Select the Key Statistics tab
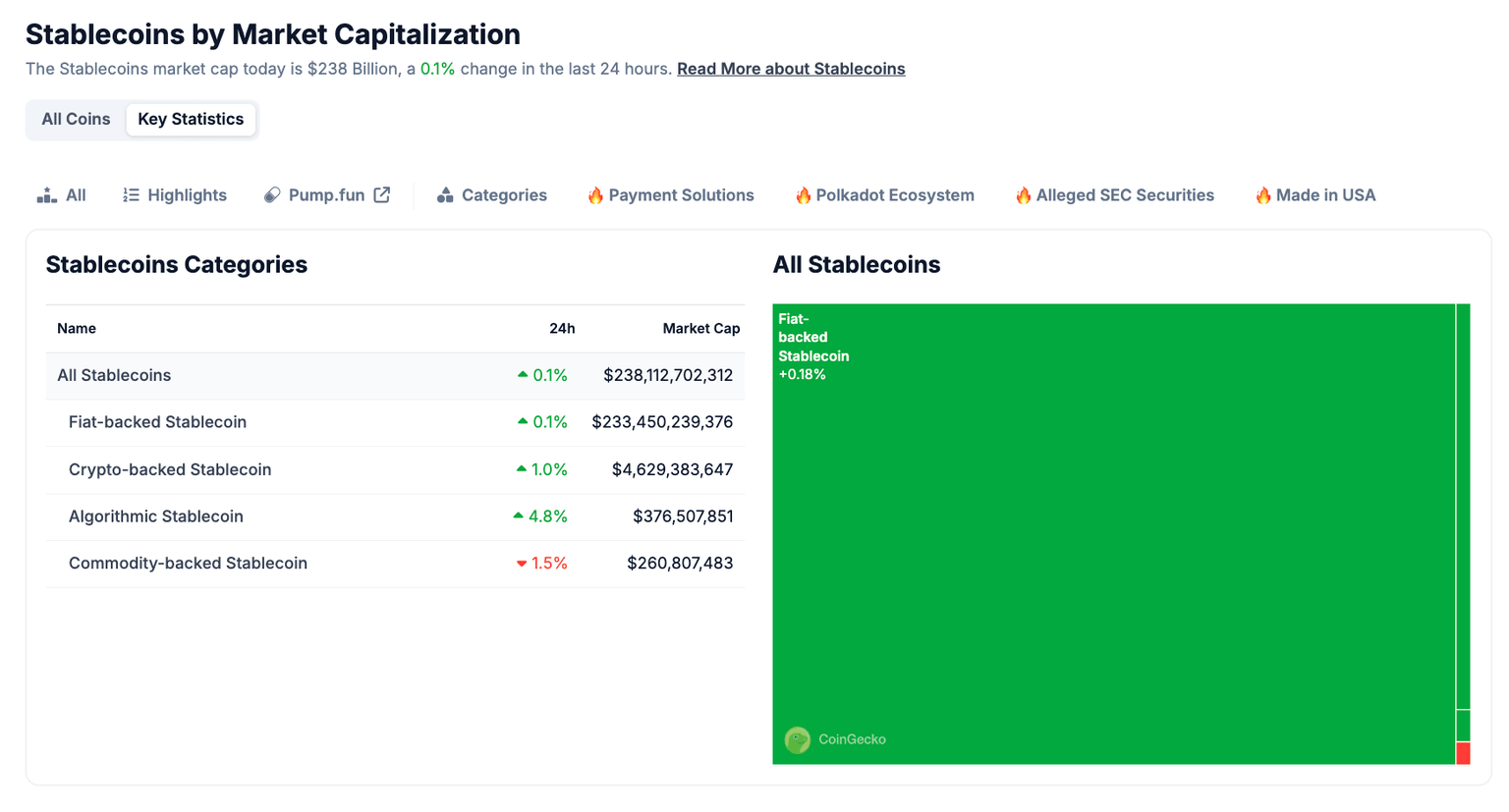 click(x=191, y=119)
